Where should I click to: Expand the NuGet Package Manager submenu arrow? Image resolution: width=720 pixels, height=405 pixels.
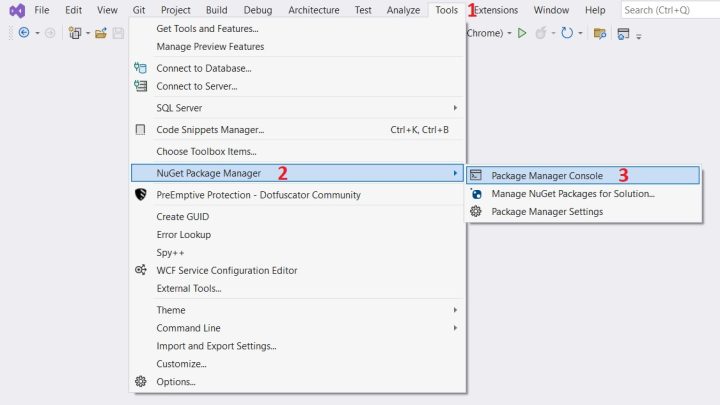[x=455, y=173]
